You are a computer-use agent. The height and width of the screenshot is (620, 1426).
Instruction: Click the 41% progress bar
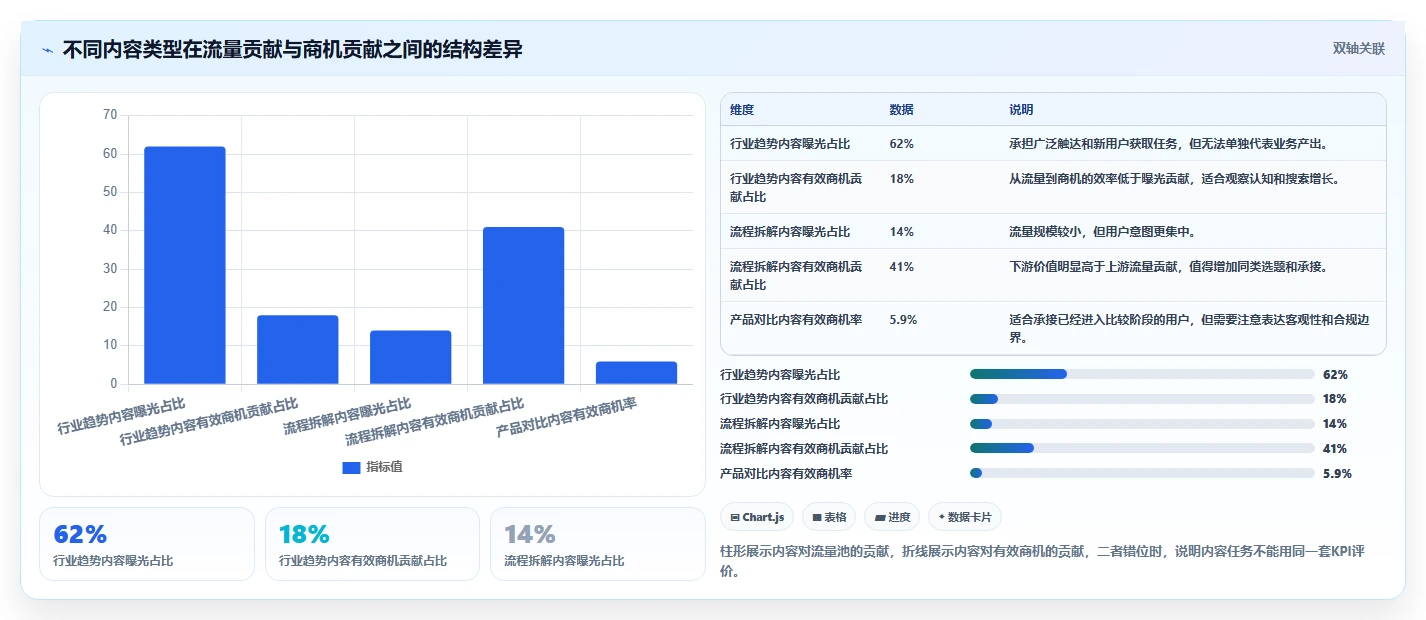[1142, 448]
